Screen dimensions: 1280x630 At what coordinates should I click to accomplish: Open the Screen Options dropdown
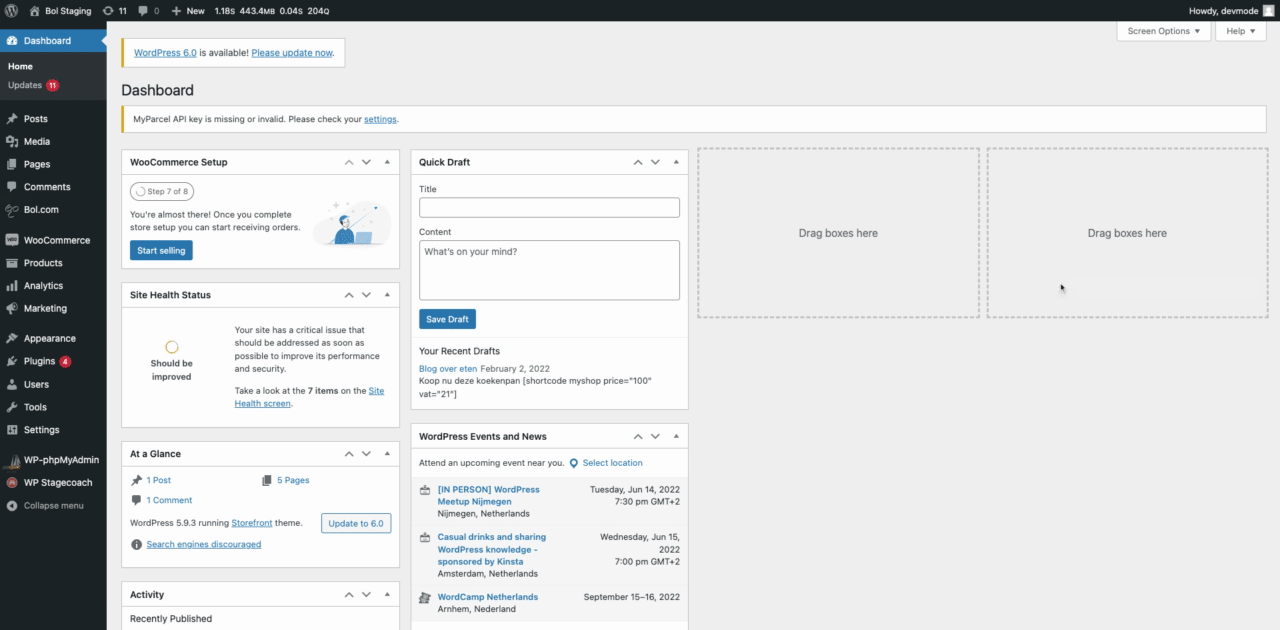1163,31
